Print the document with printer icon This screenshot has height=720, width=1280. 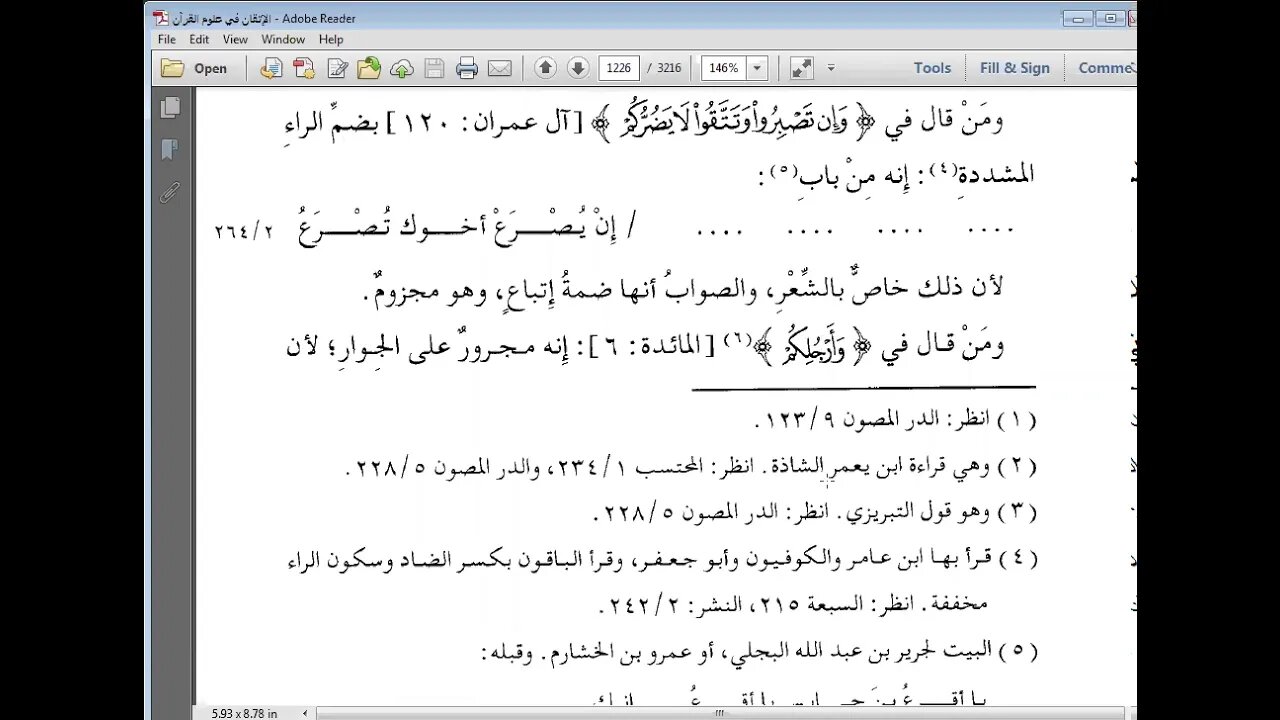pyautogui.click(x=467, y=68)
